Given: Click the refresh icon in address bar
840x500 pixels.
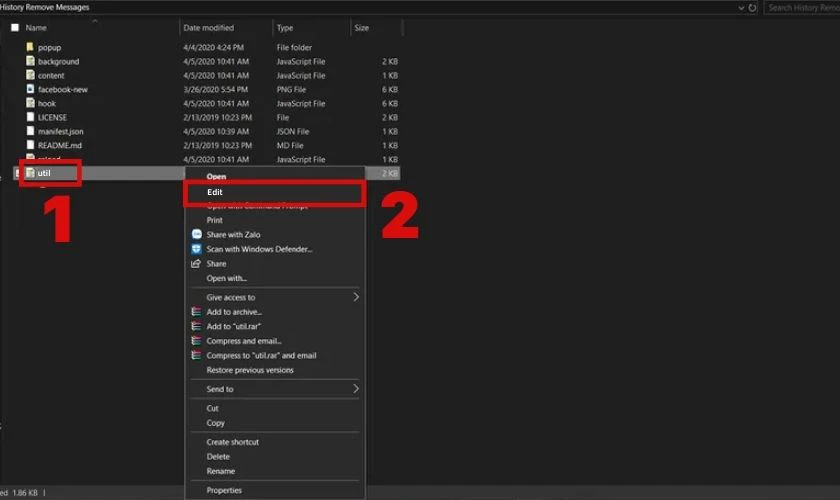Looking at the screenshot, I should coord(753,8).
